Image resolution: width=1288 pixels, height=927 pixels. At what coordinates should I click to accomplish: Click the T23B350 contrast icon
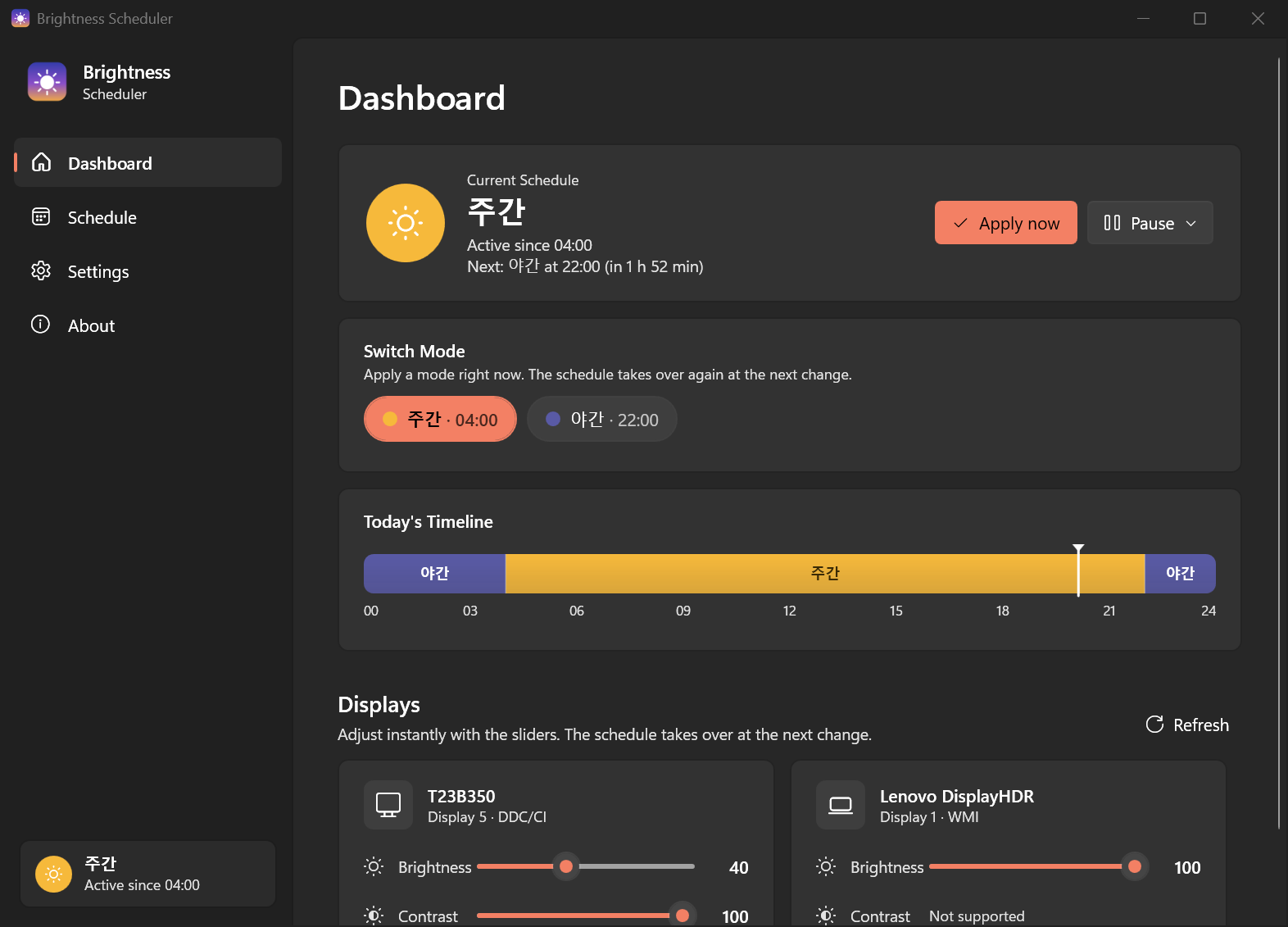[374, 916]
